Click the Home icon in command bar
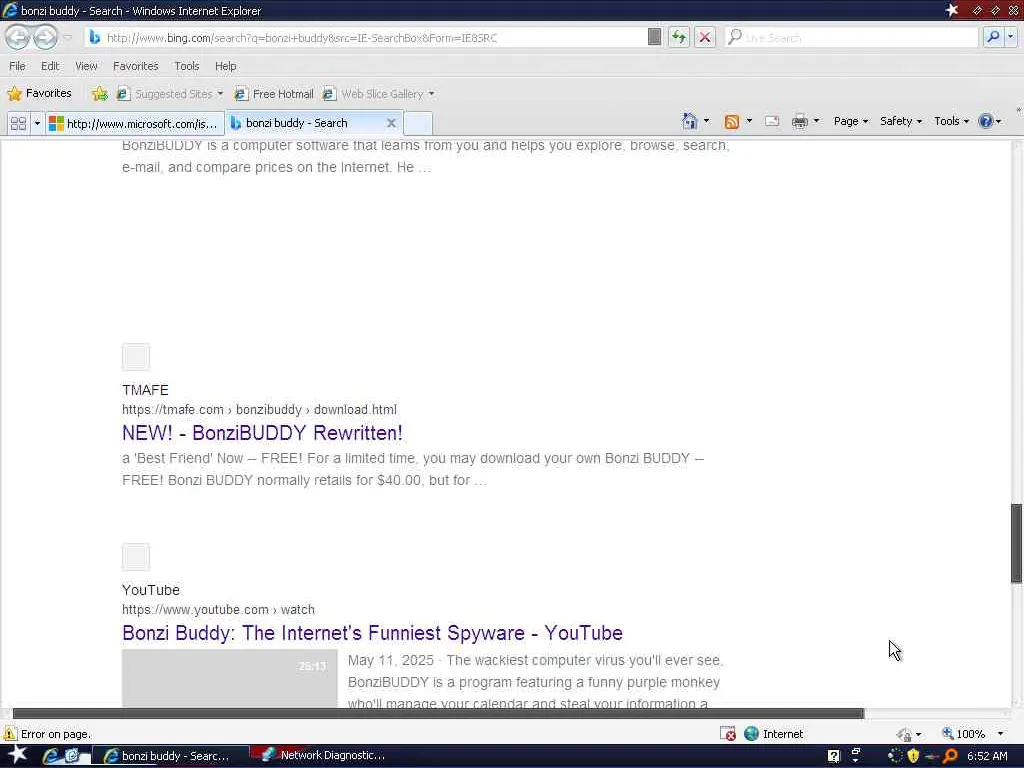This screenshot has width=1024, height=768. [690, 121]
